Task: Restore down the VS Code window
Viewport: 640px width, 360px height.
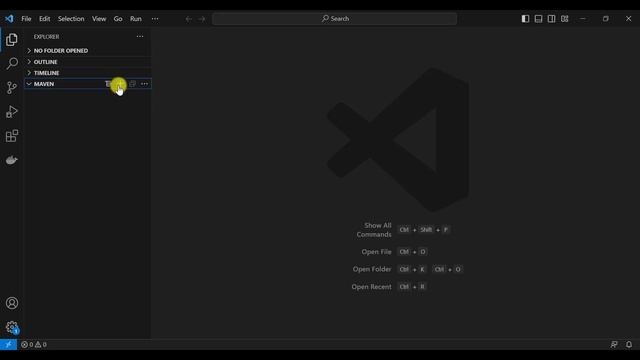Action: click(606, 19)
